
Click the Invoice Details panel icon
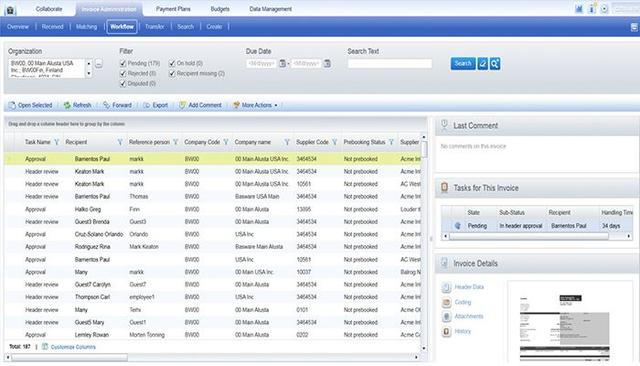[x=444, y=263]
